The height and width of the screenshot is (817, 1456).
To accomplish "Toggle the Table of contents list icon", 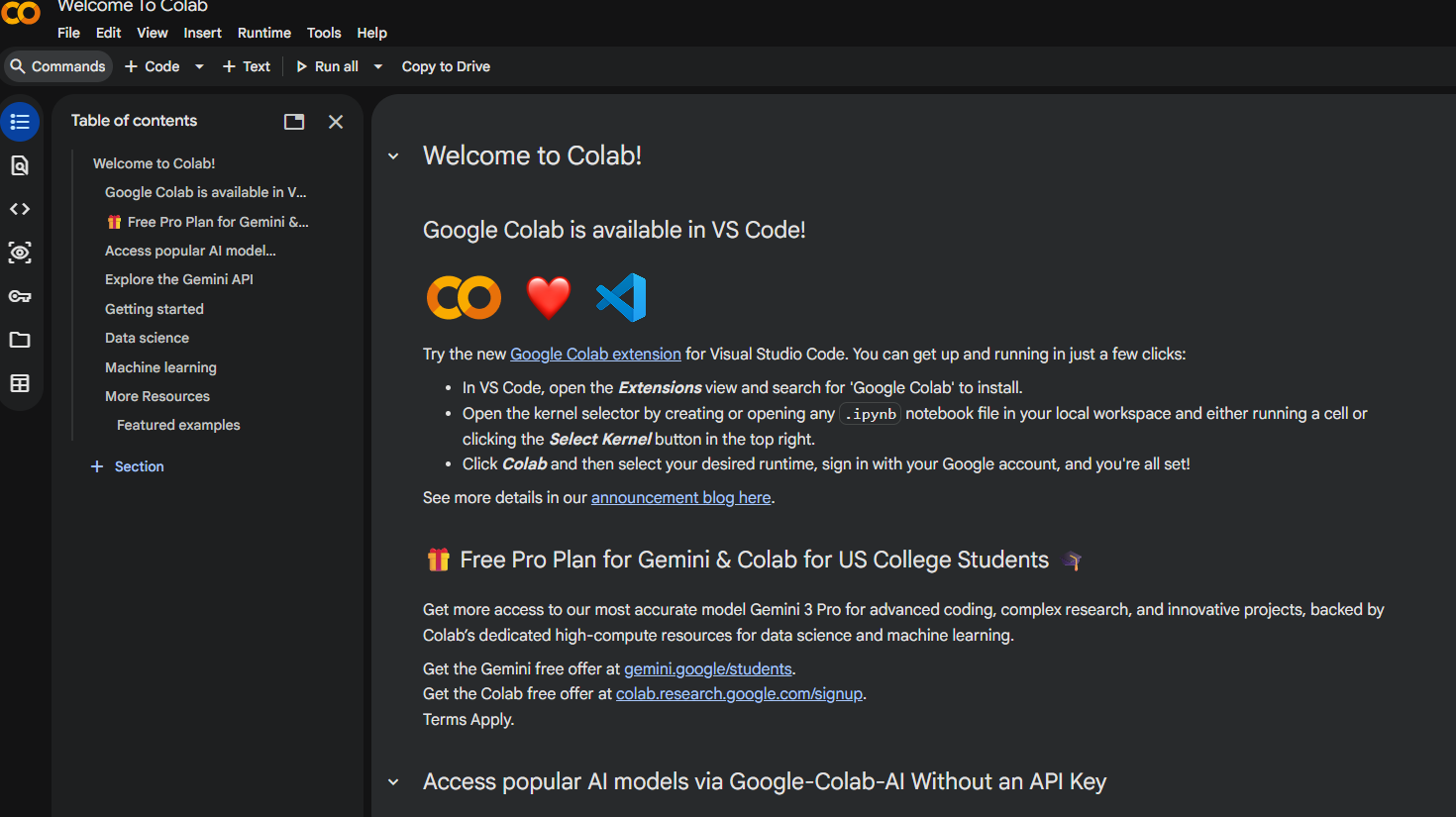I will [x=20, y=122].
